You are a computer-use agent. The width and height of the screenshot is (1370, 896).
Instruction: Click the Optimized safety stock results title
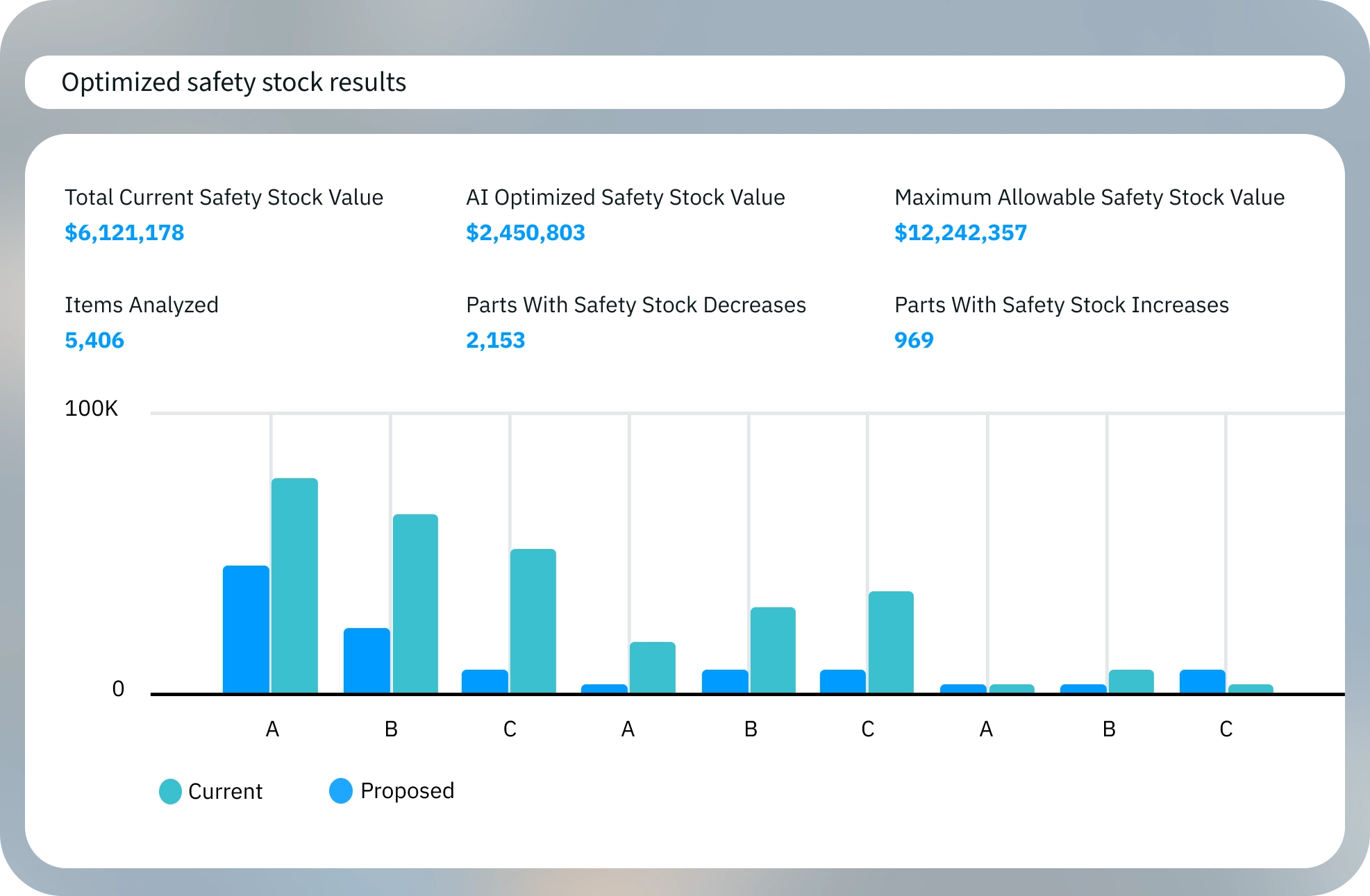pyautogui.click(x=234, y=82)
